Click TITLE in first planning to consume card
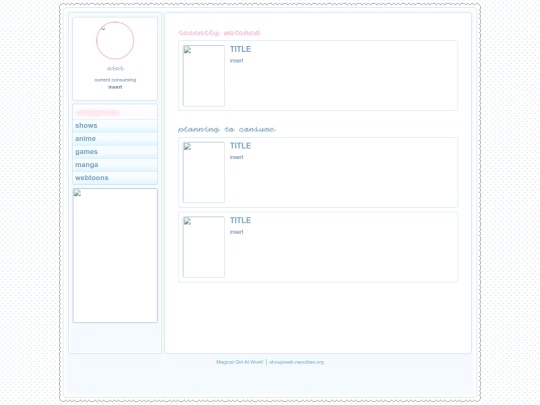 tap(240, 146)
